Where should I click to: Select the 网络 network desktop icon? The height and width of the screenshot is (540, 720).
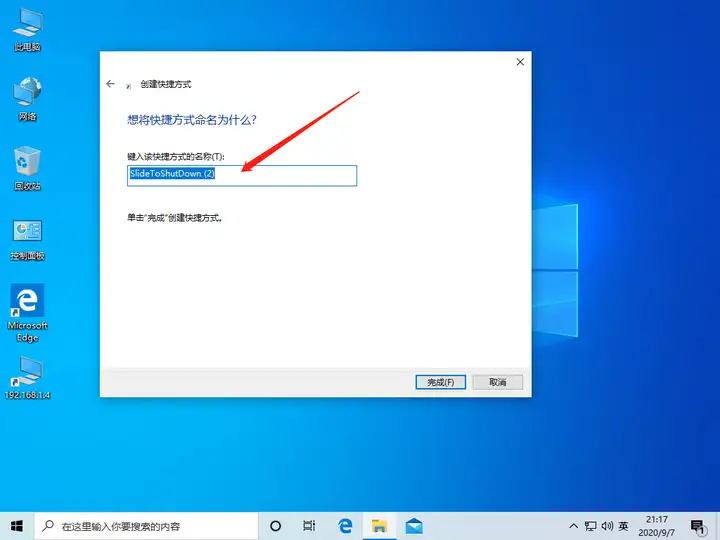coord(28,99)
